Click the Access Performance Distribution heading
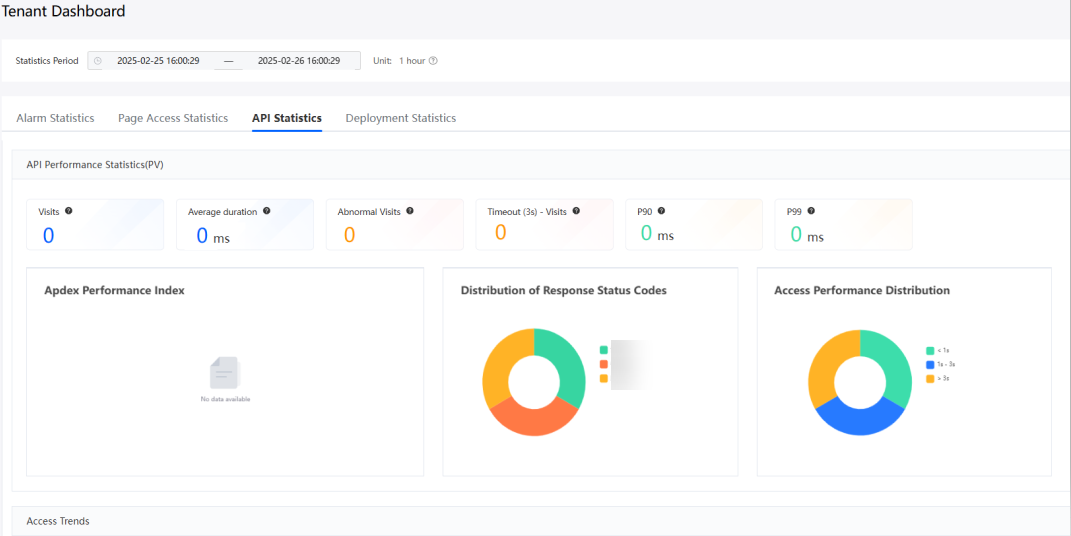 862,290
